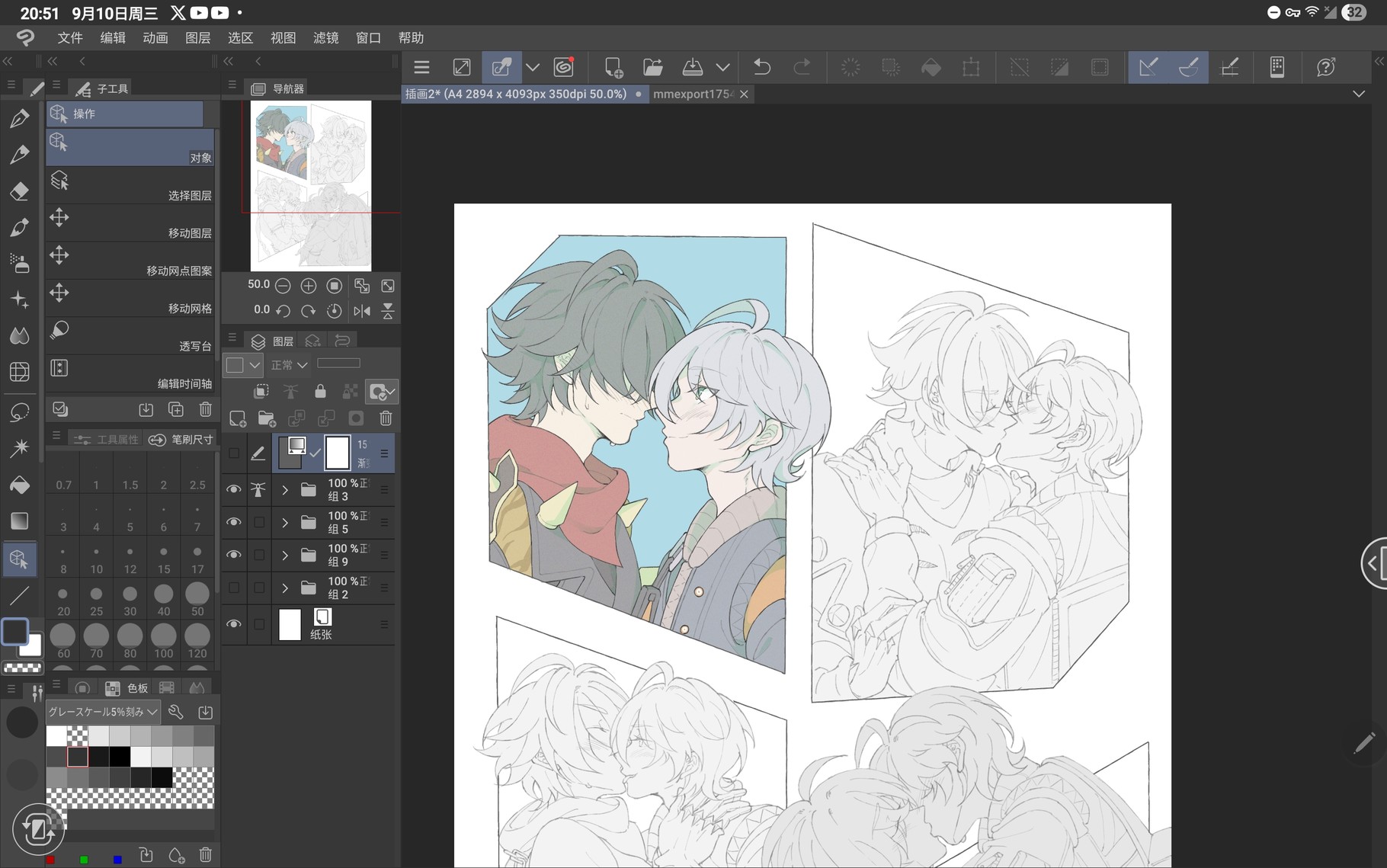The height and width of the screenshot is (868, 1387).
Task: Select the Fill bucket tool
Action: point(20,485)
